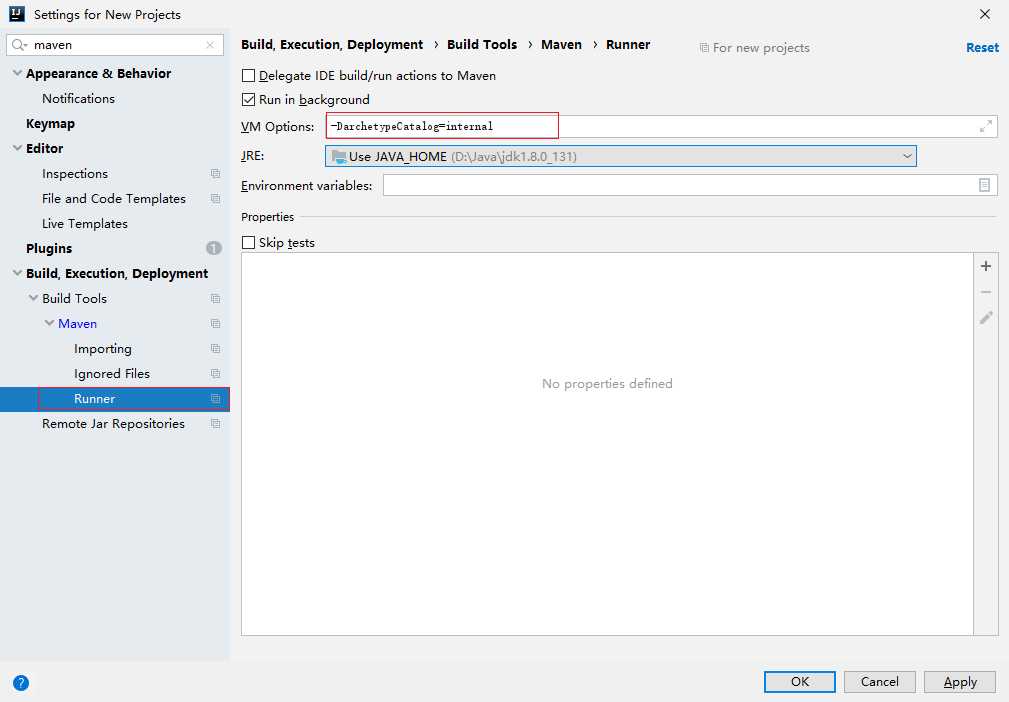Open Inspections settings
The width and height of the screenshot is (1009, 702).
click(75, 174)
